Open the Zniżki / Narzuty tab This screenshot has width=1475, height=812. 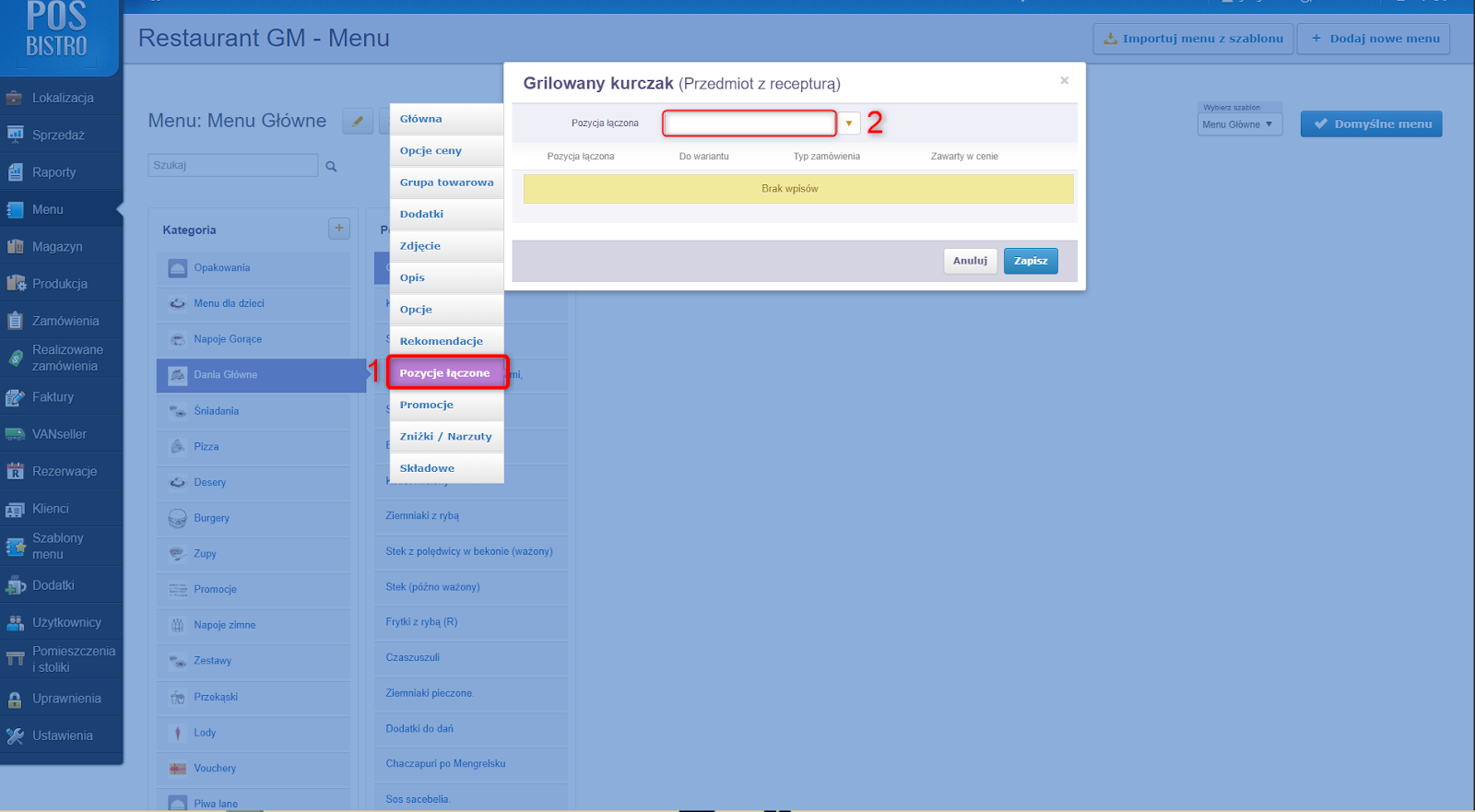click(446, 436)
